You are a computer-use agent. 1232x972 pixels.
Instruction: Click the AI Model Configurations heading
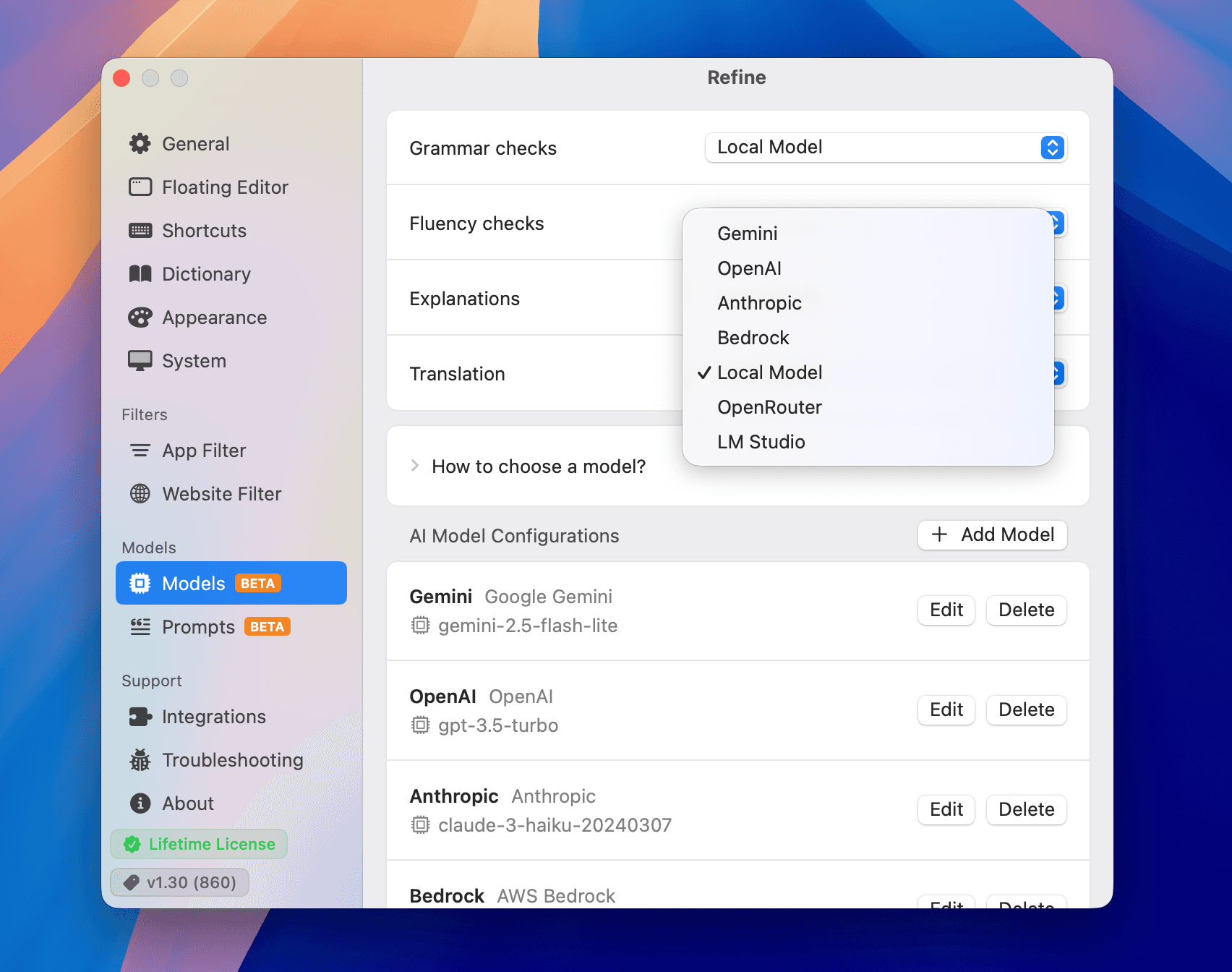click(514, 536)
